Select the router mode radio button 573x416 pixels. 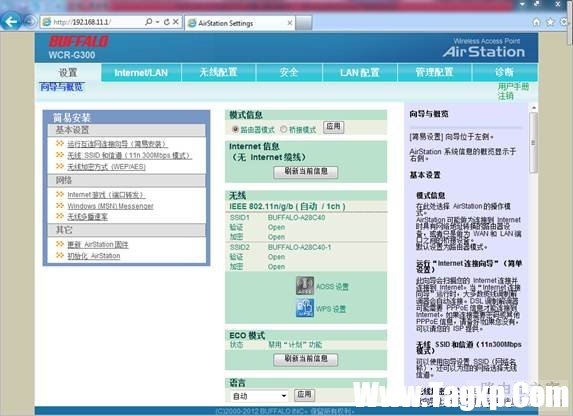tap(235, 129)
